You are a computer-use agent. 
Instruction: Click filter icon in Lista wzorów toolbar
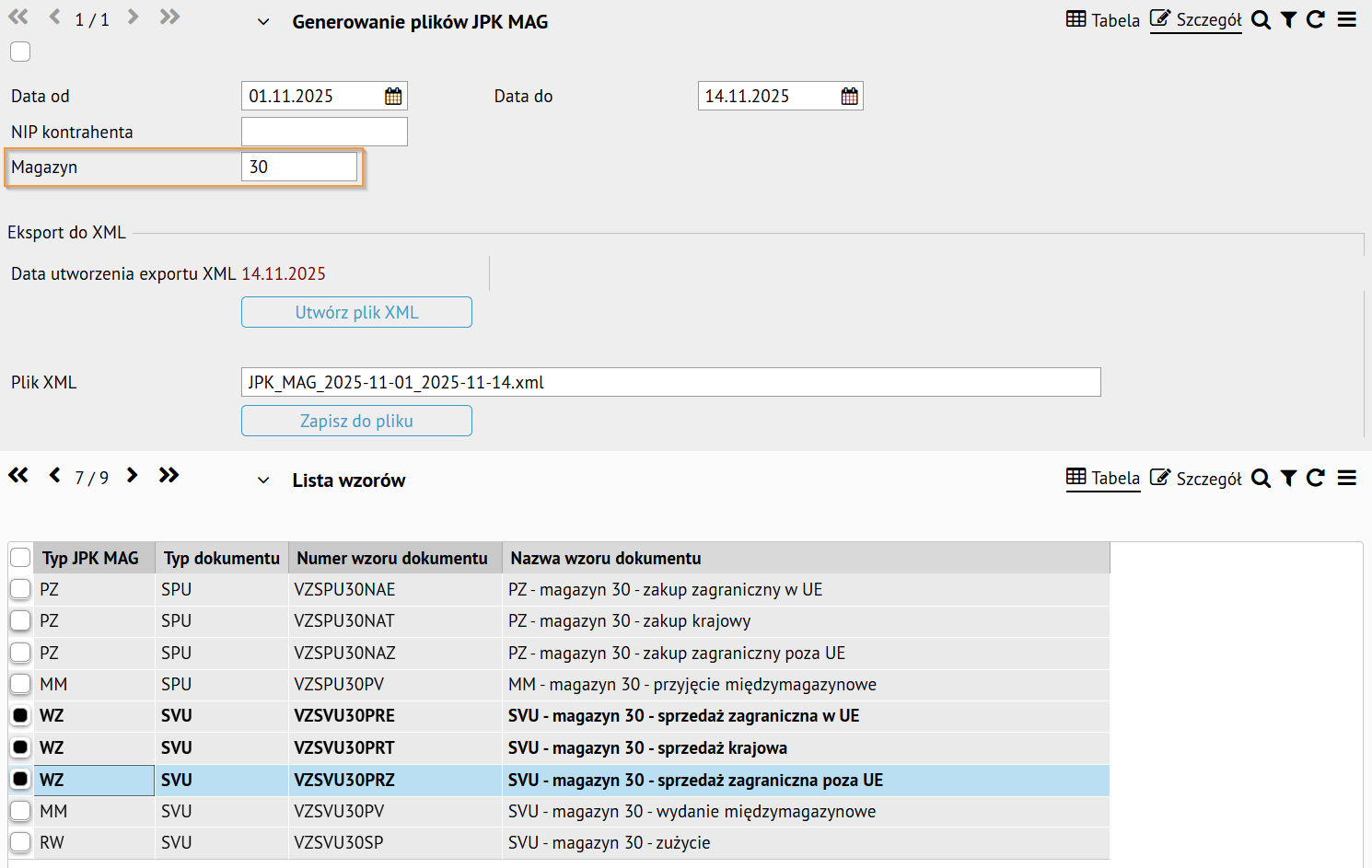[x=1288, y=479]
